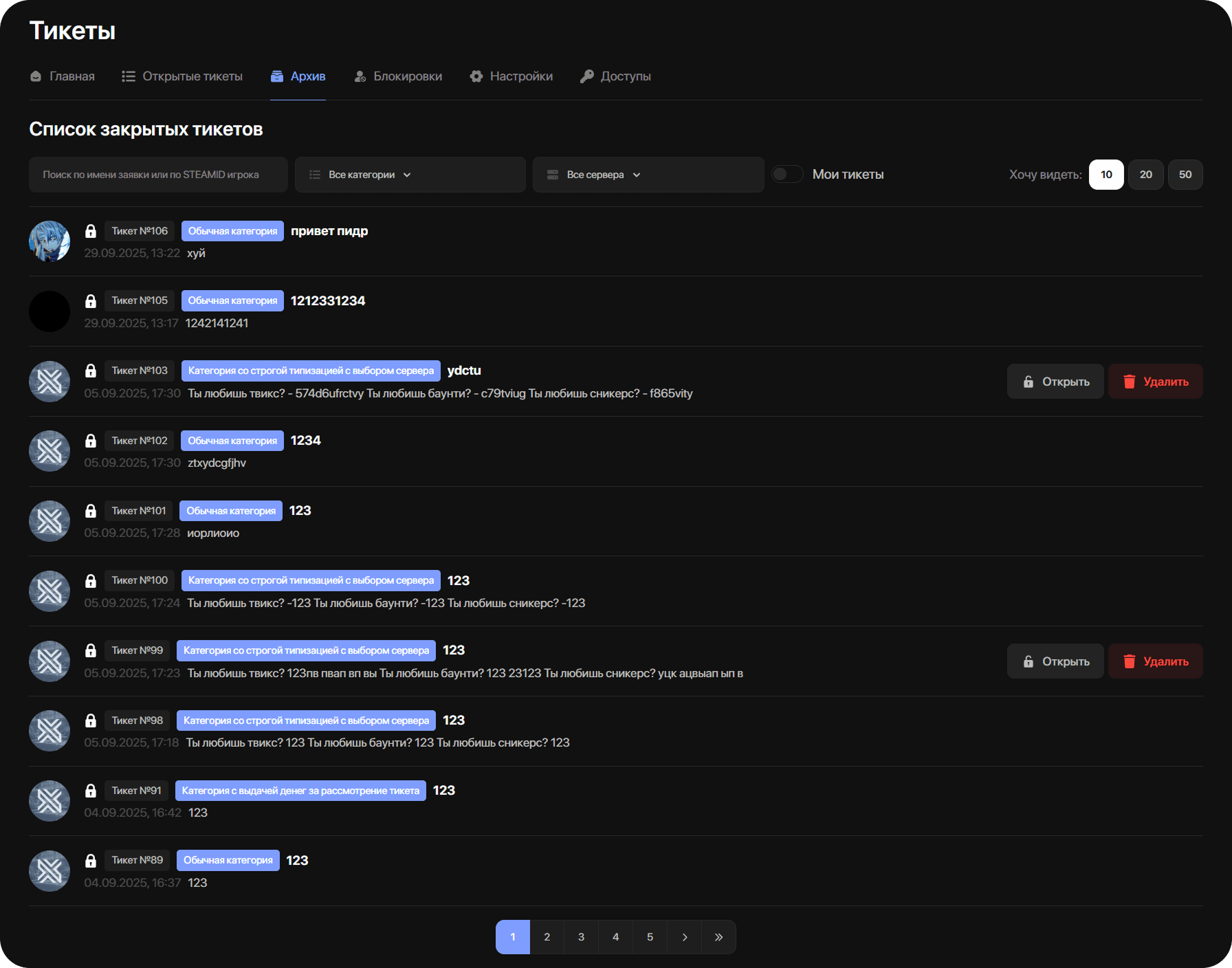Go to pagination page 5
The image size is (1232, 968).
[650, 937]
